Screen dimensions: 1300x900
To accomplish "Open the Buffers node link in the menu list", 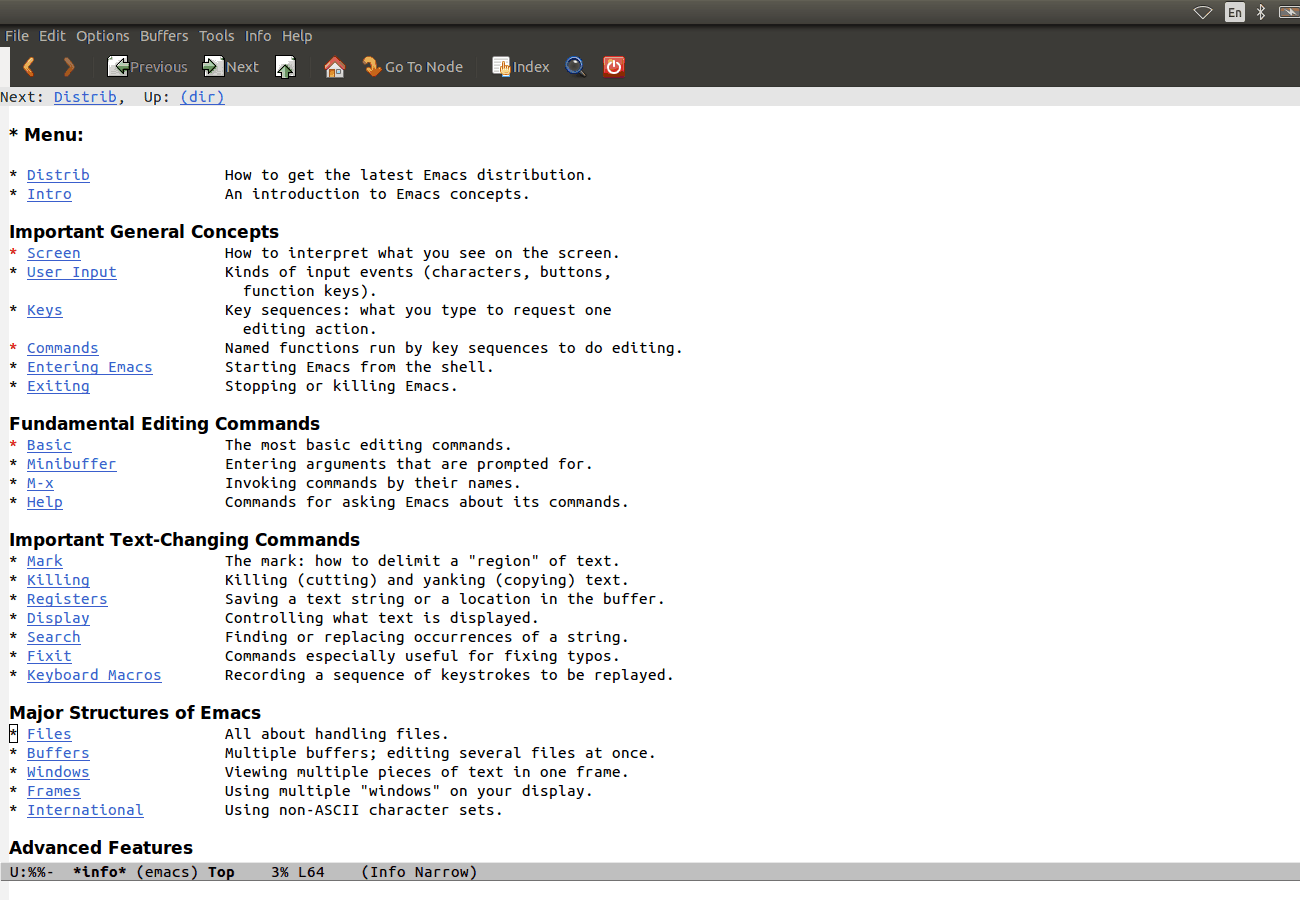I will click(58, 753).
